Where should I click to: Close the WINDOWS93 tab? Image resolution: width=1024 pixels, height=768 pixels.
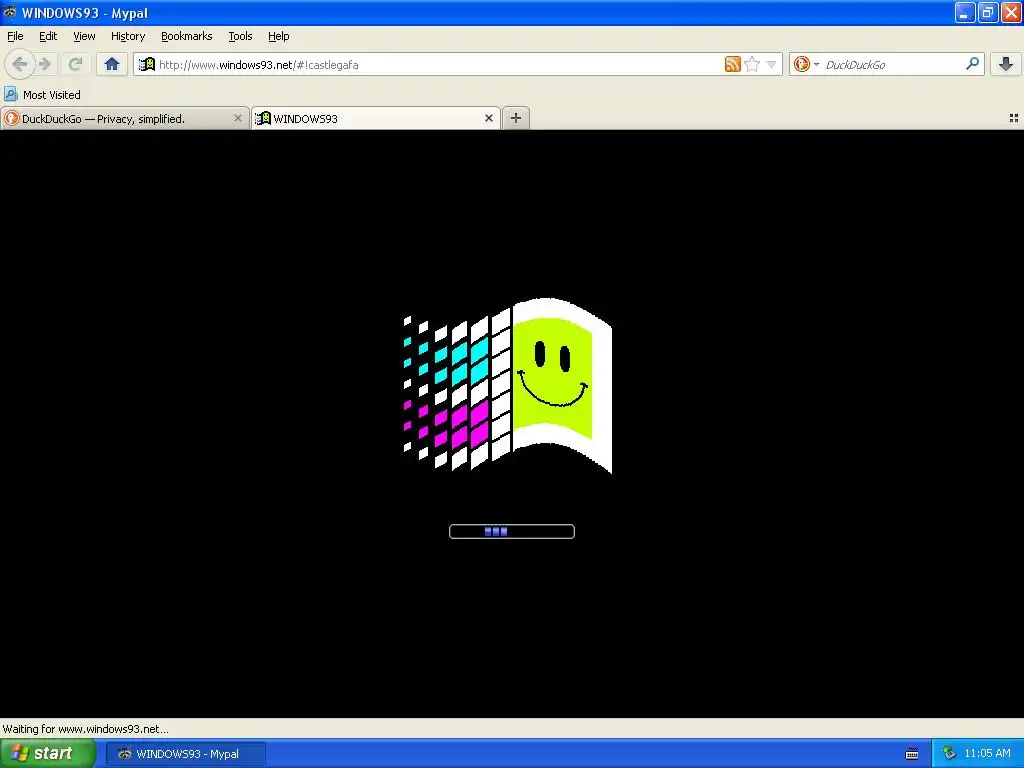(x=488, y=118)
